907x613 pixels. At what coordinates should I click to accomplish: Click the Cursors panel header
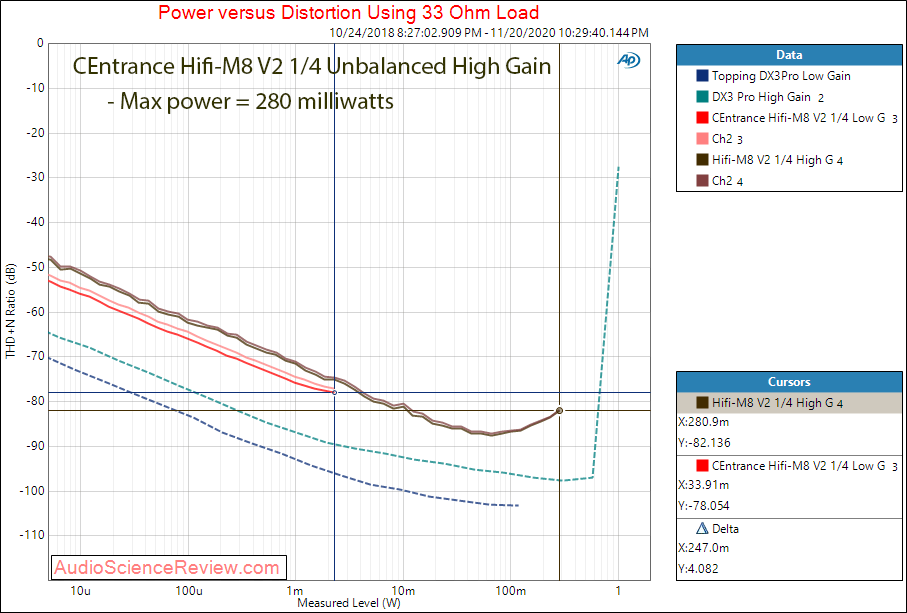789,382
